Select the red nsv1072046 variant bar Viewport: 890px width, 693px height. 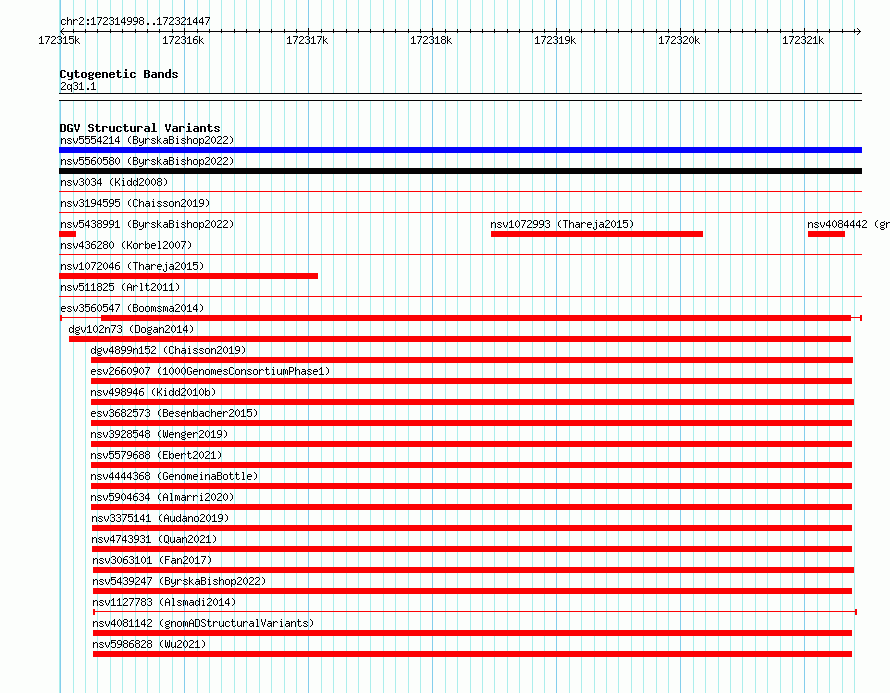(x=188, y=276)
